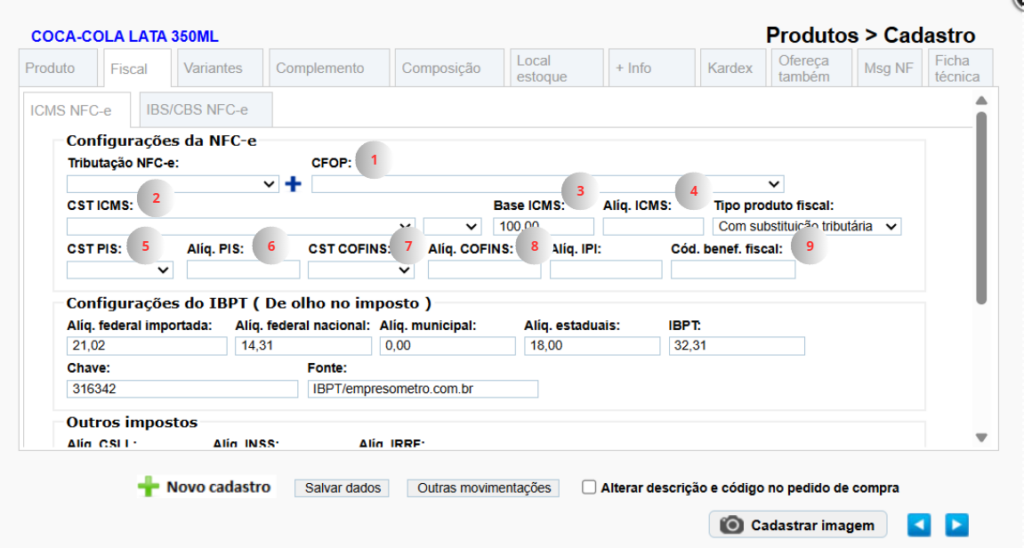Open the Ofereça também tab
The width and height of the screenshot is (1024, 548).
click(x=811, y=68)
